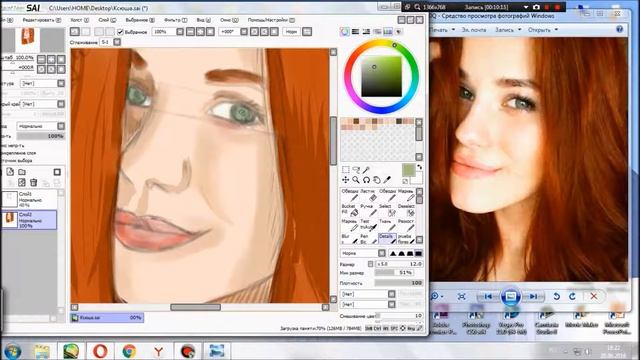Toggle the RGB slider panel button

[356, 31]
